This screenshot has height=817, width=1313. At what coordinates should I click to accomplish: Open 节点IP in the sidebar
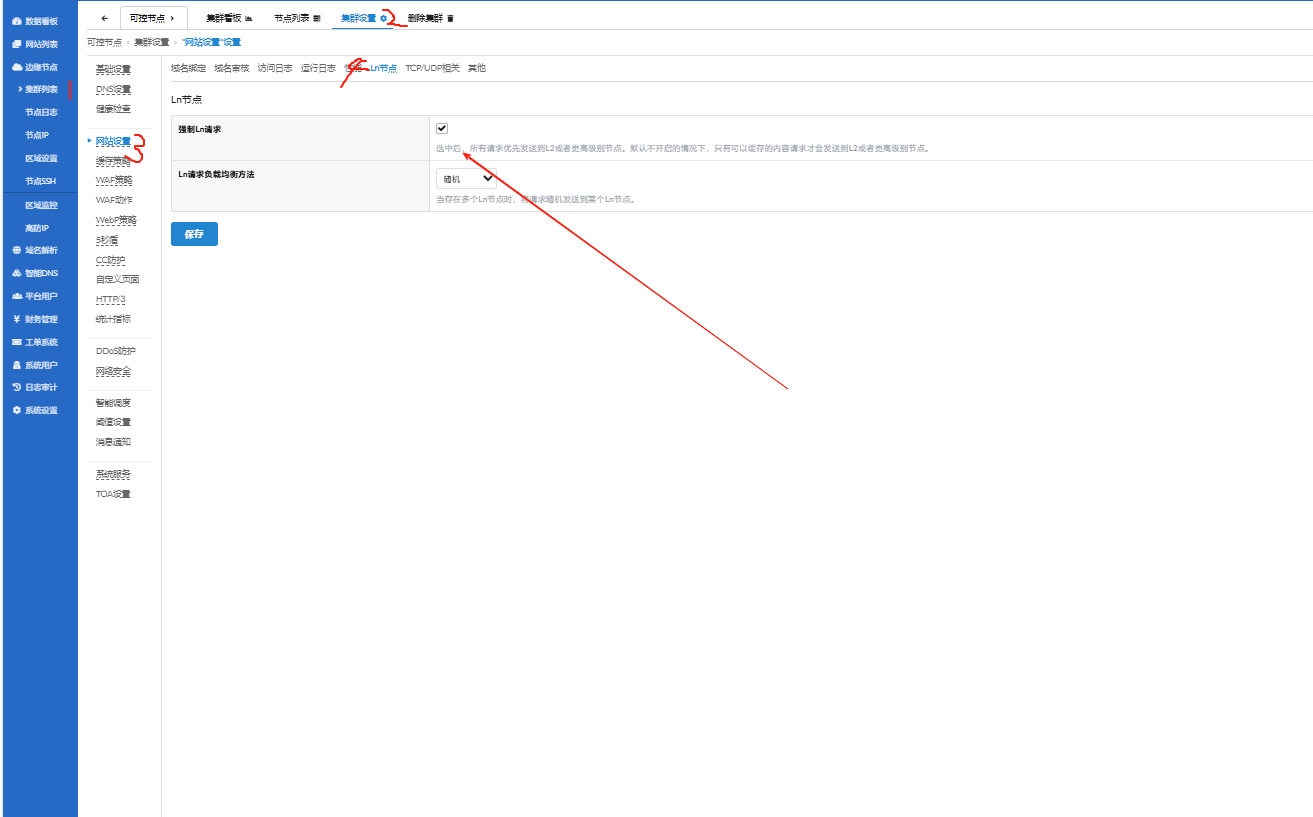(37, 135)
